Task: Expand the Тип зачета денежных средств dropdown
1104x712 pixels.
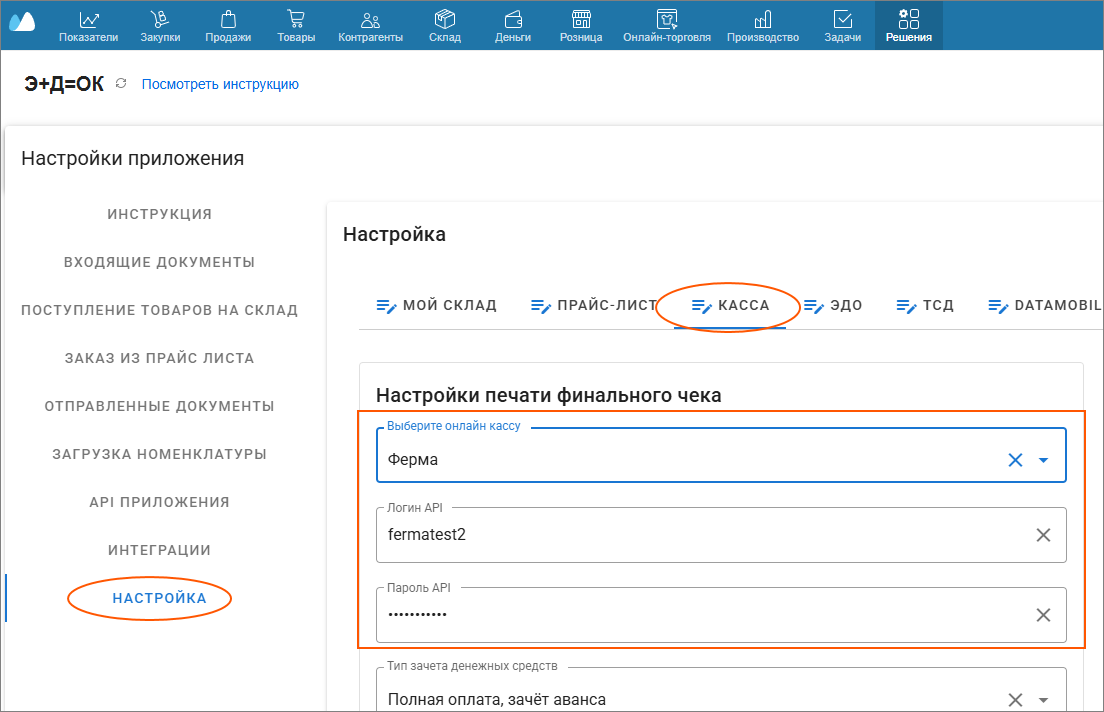Action: 1044,700
